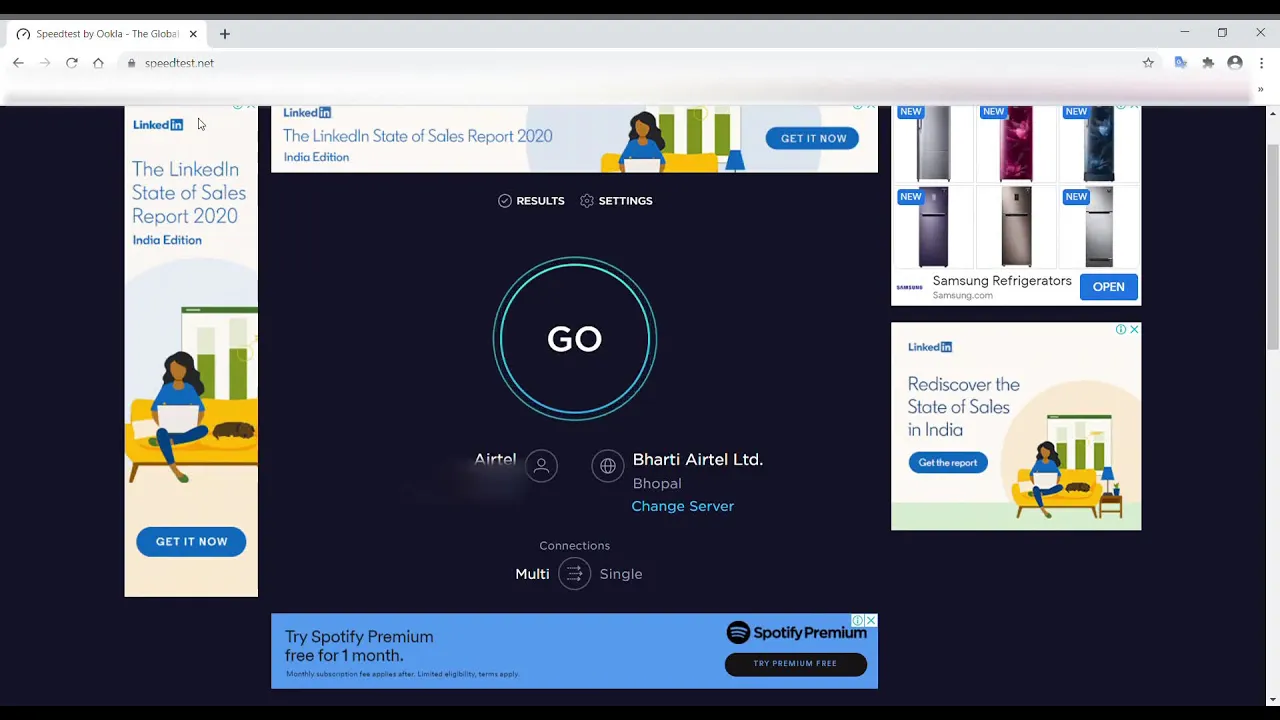
Task: Click the ad info icon on the LinkedIn sales ad
Action: coord(1121,329)
